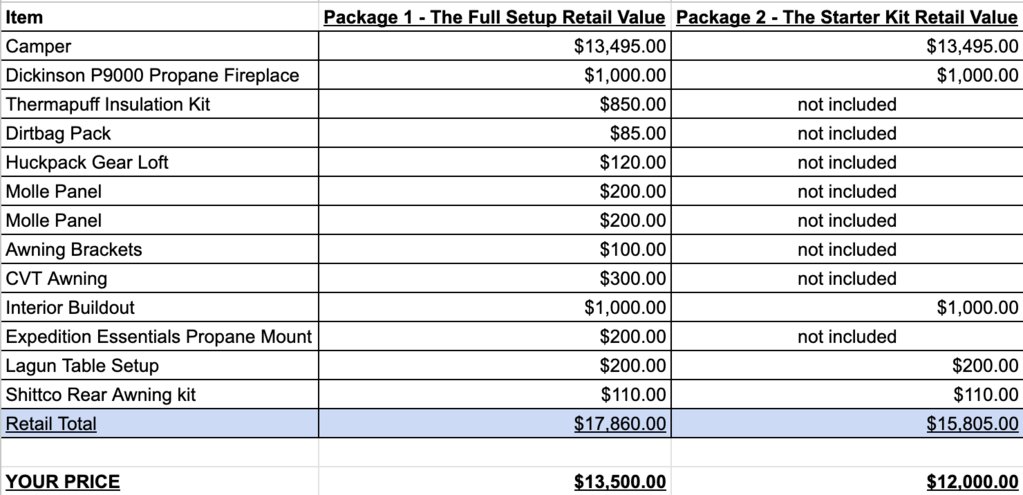Select the Dirtbag Pack $85.00 cell
Image resolution: width=1023 pixels, height=495 pixels.
click(495, 133)
